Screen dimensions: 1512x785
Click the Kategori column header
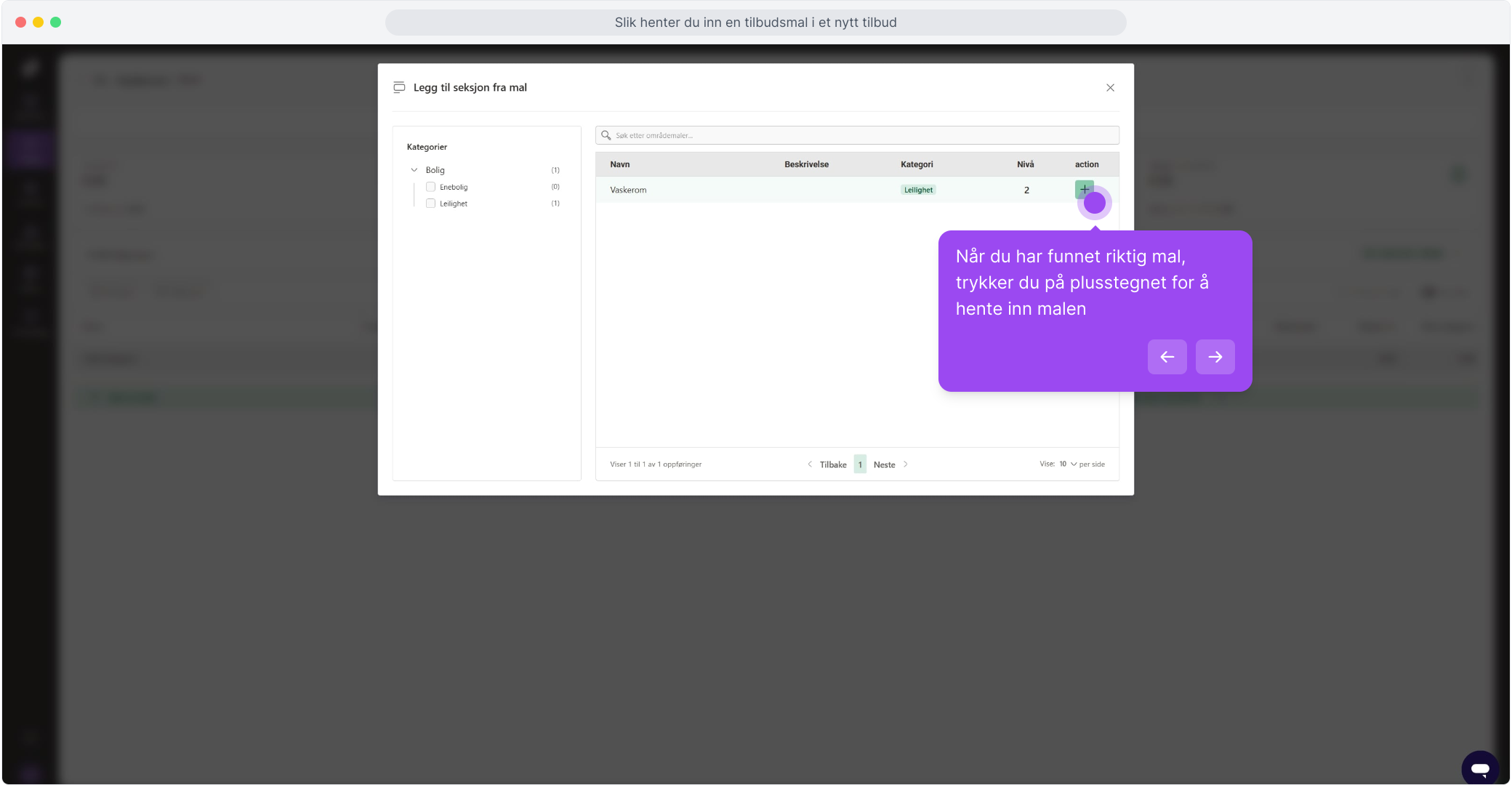tap(917, 164)
